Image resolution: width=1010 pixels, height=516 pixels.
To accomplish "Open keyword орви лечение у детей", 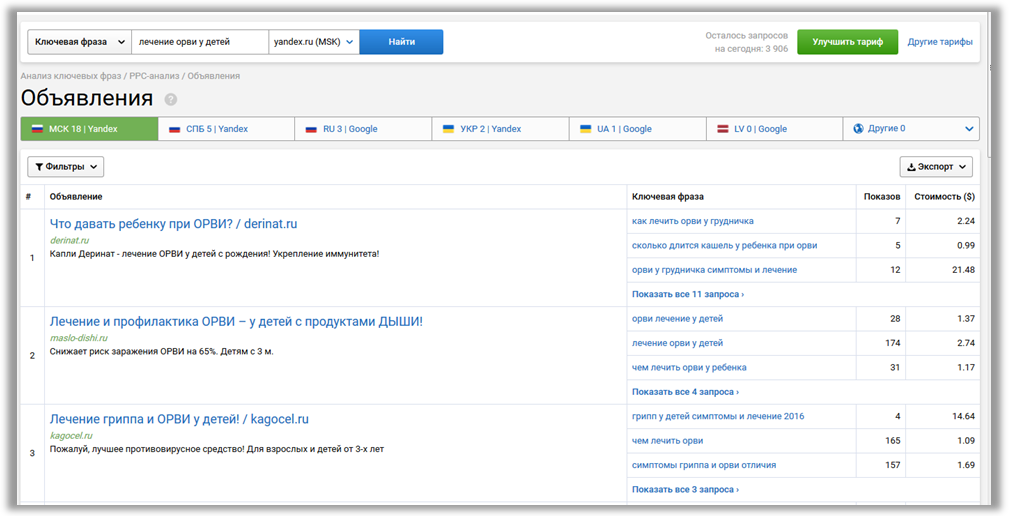I will click(678, 319).
